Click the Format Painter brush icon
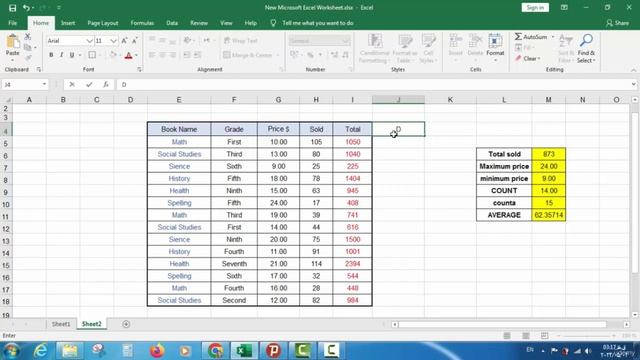Viewport: 640px width, 360px height. coord(28,58)
